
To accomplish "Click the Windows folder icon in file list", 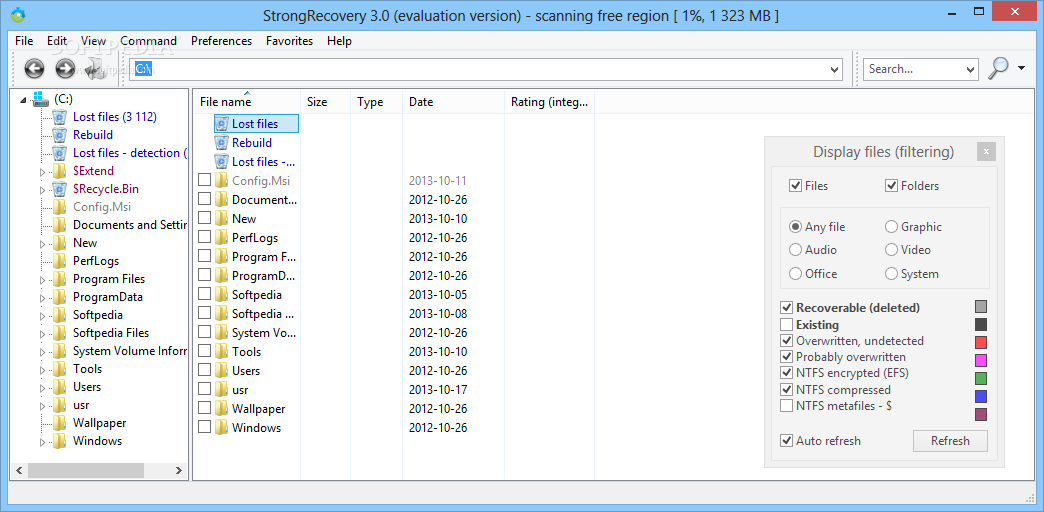I will [222, 427].
